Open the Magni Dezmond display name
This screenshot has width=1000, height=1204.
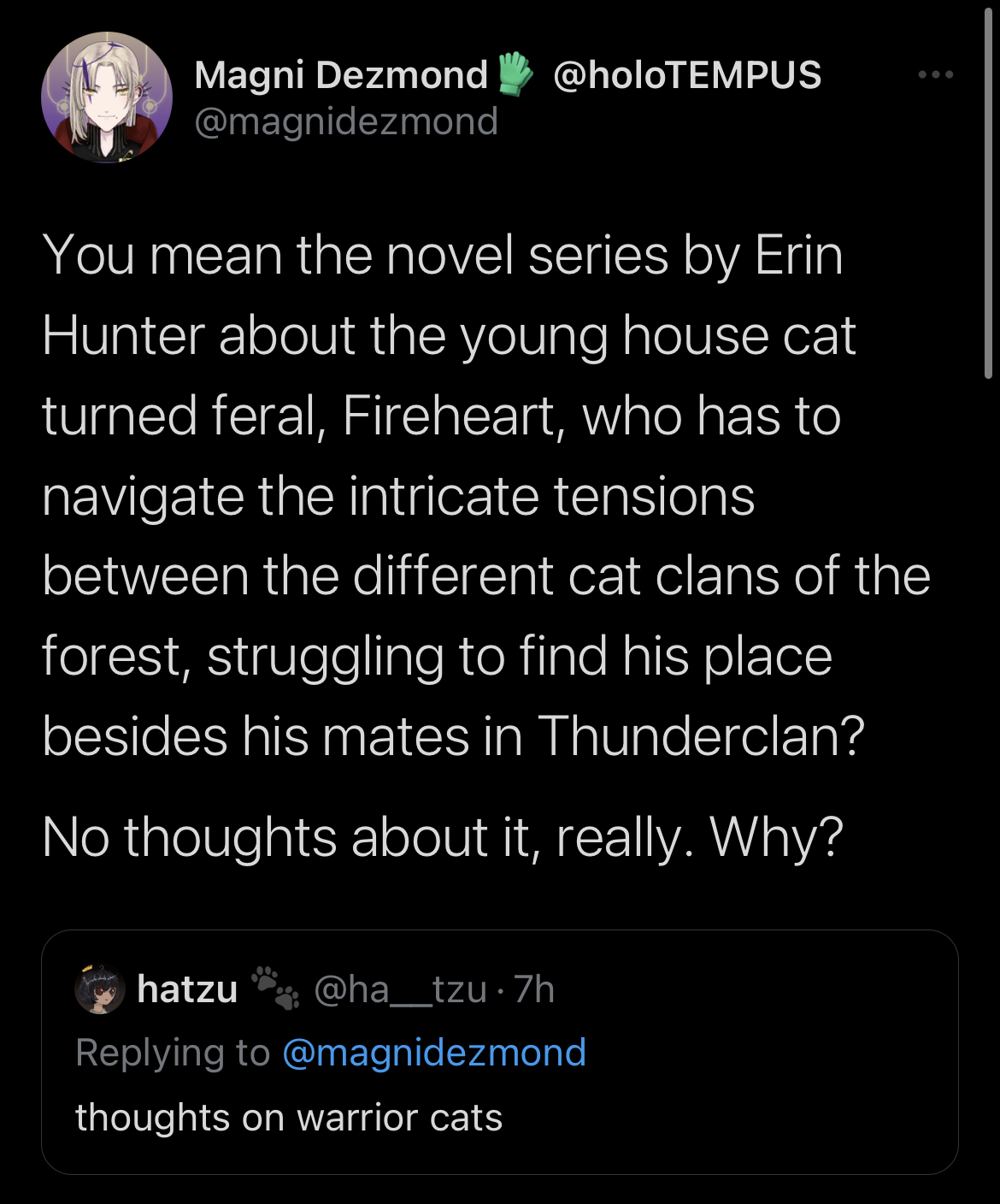[x=340, y=75]
